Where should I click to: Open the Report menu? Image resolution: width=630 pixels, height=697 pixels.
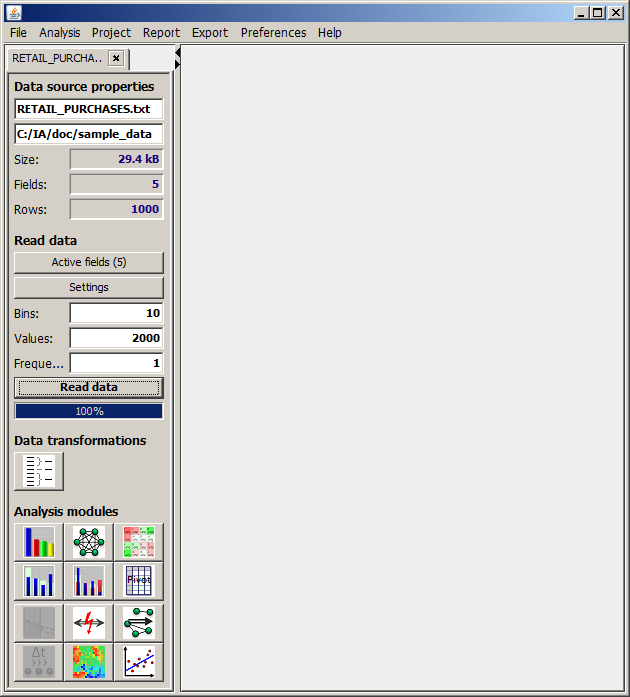coord(161,32)
